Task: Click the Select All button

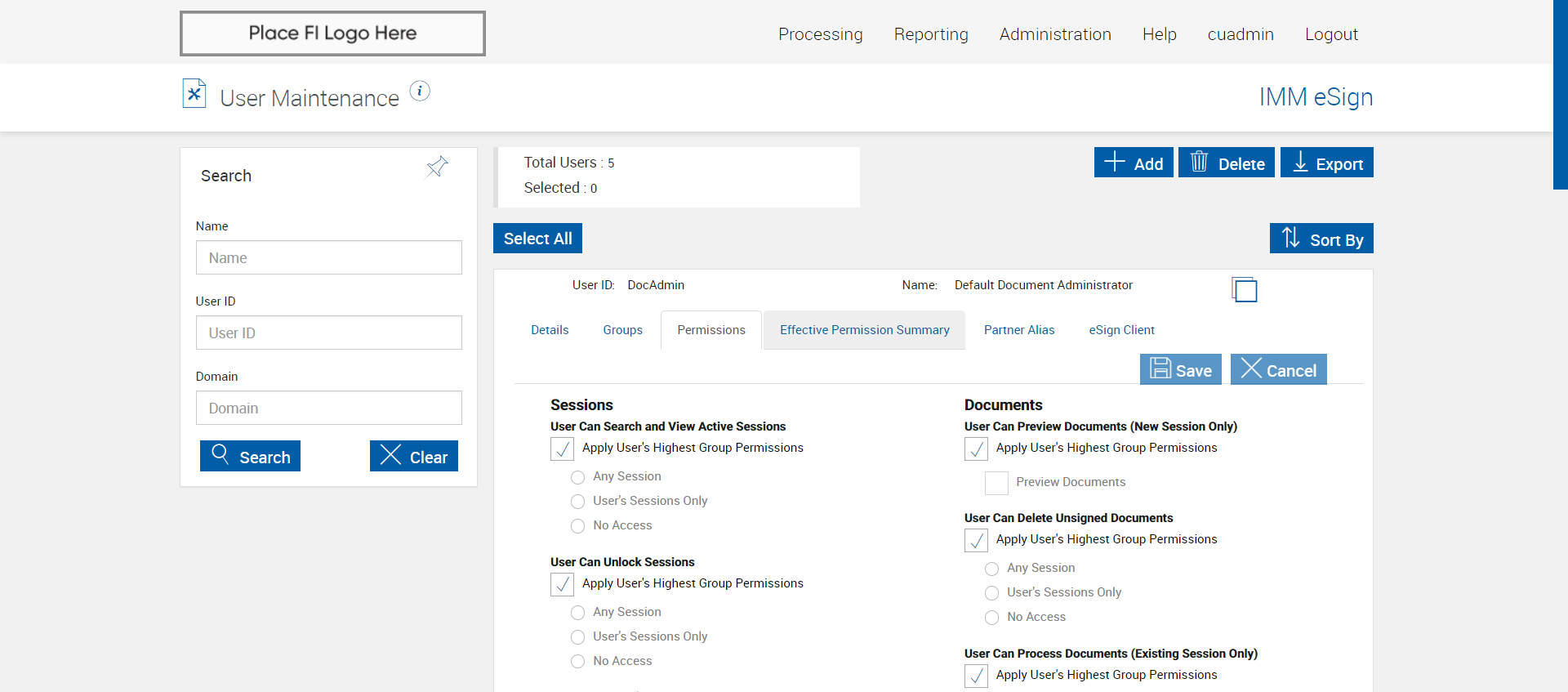Action: [537, 239]
